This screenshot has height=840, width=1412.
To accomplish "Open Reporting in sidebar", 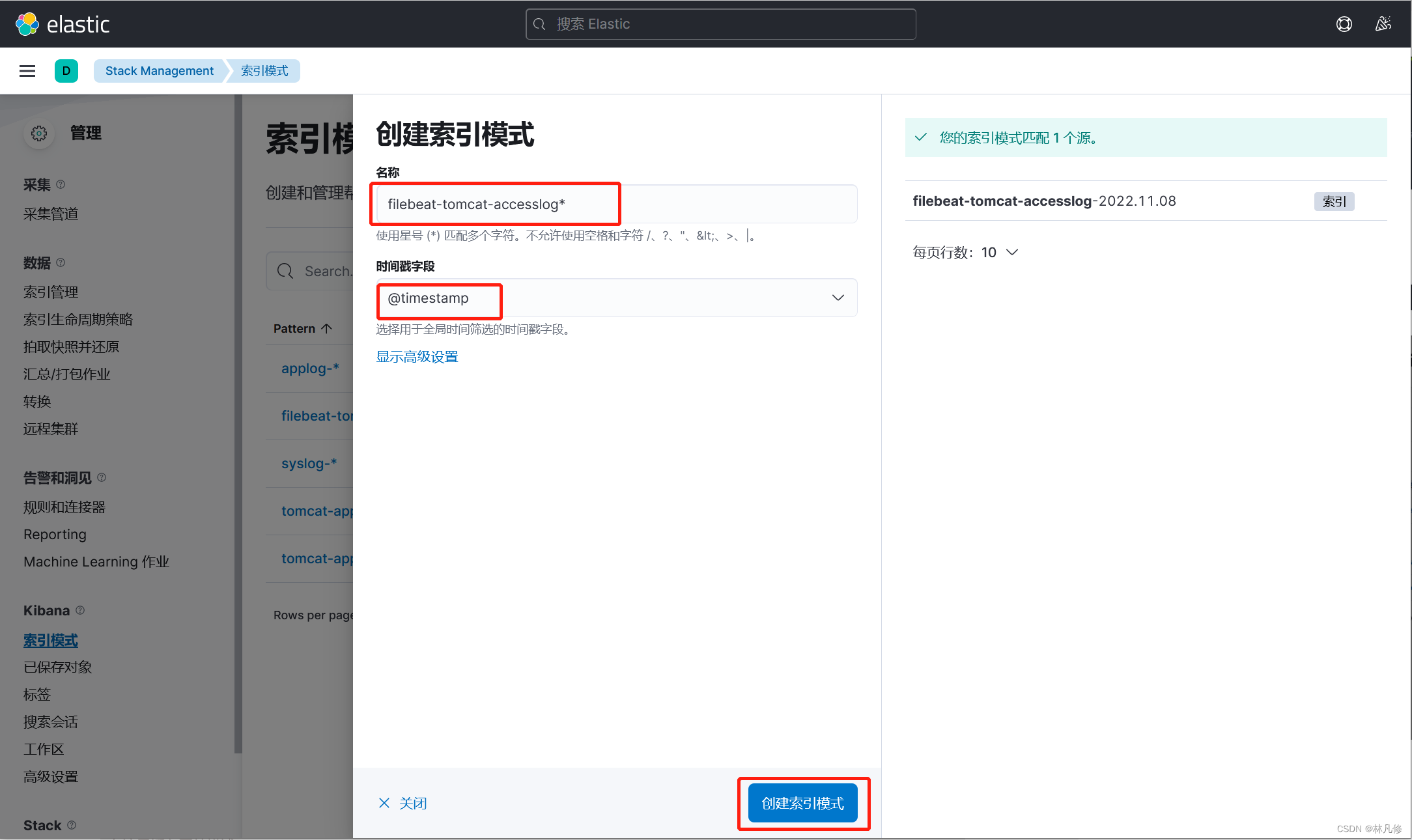I will point(55,534).
